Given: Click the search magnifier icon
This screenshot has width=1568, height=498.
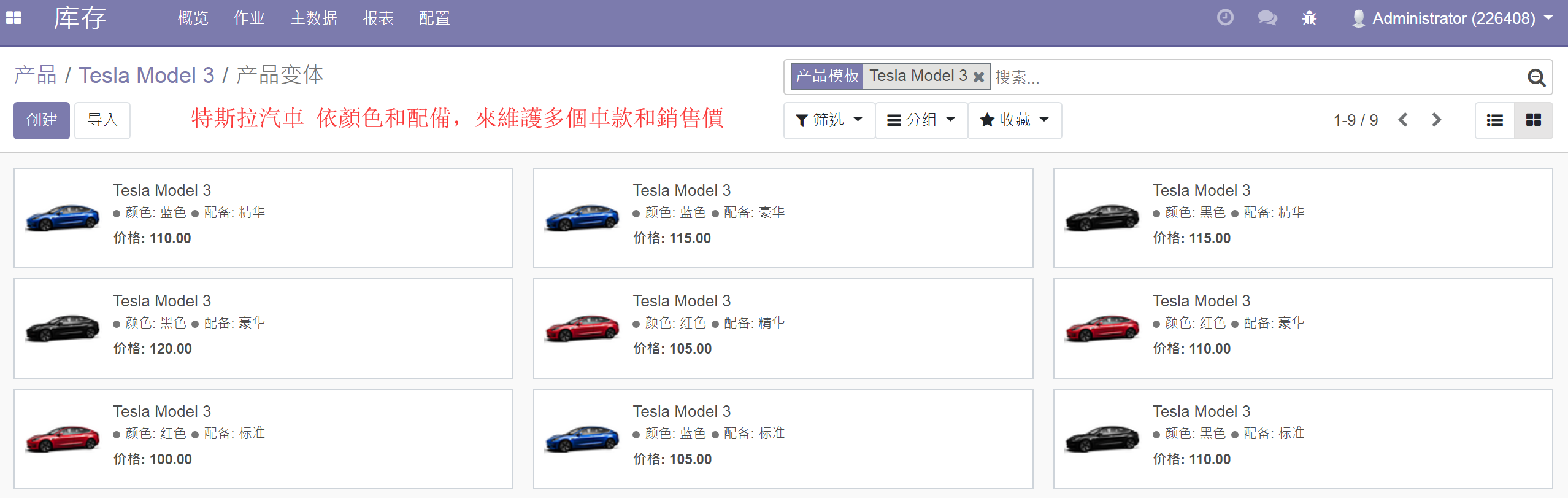Looking at the screenshot, I should [1536, 77].
